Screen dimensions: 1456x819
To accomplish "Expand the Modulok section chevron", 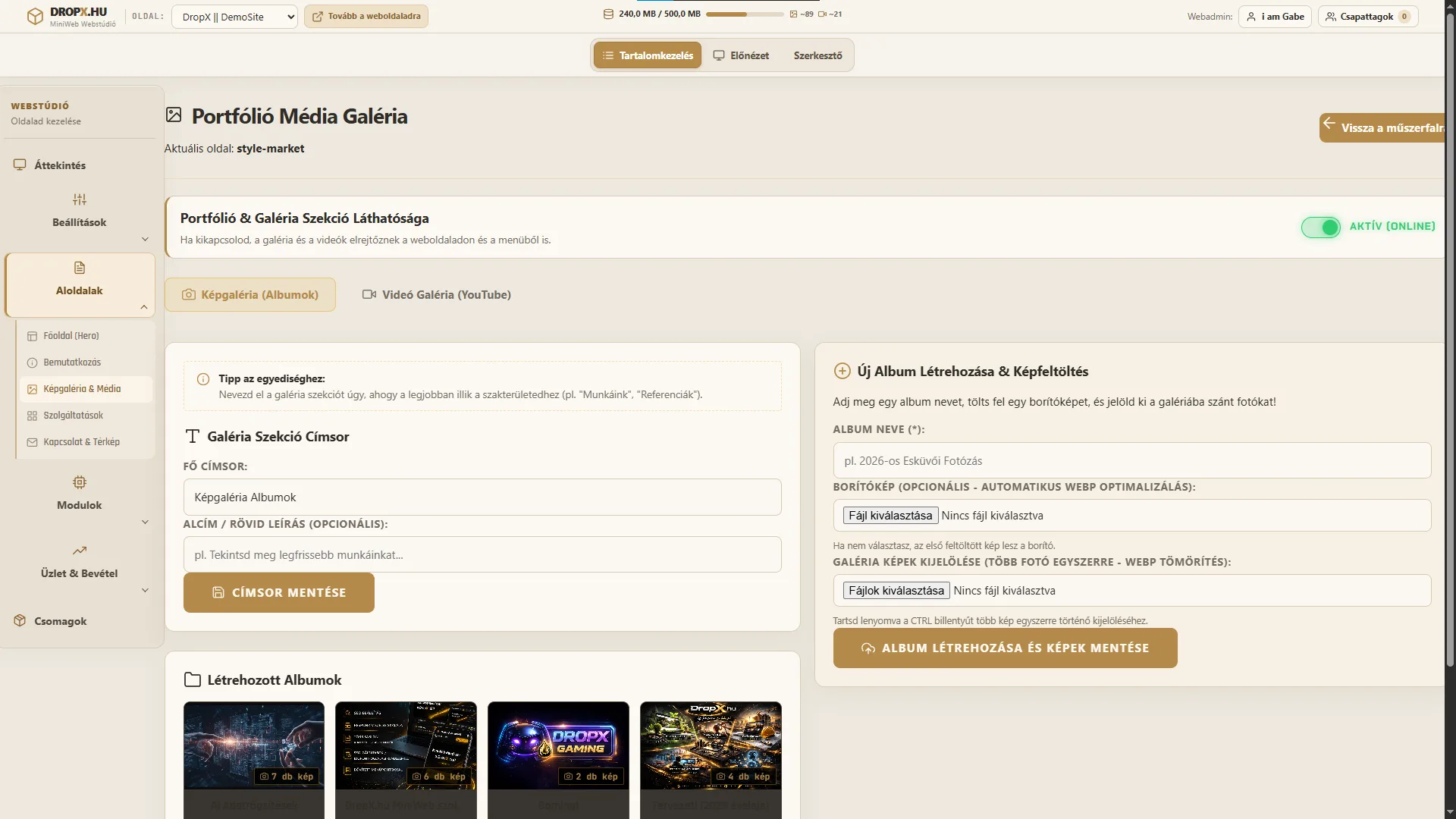I will tap(145, 522).
